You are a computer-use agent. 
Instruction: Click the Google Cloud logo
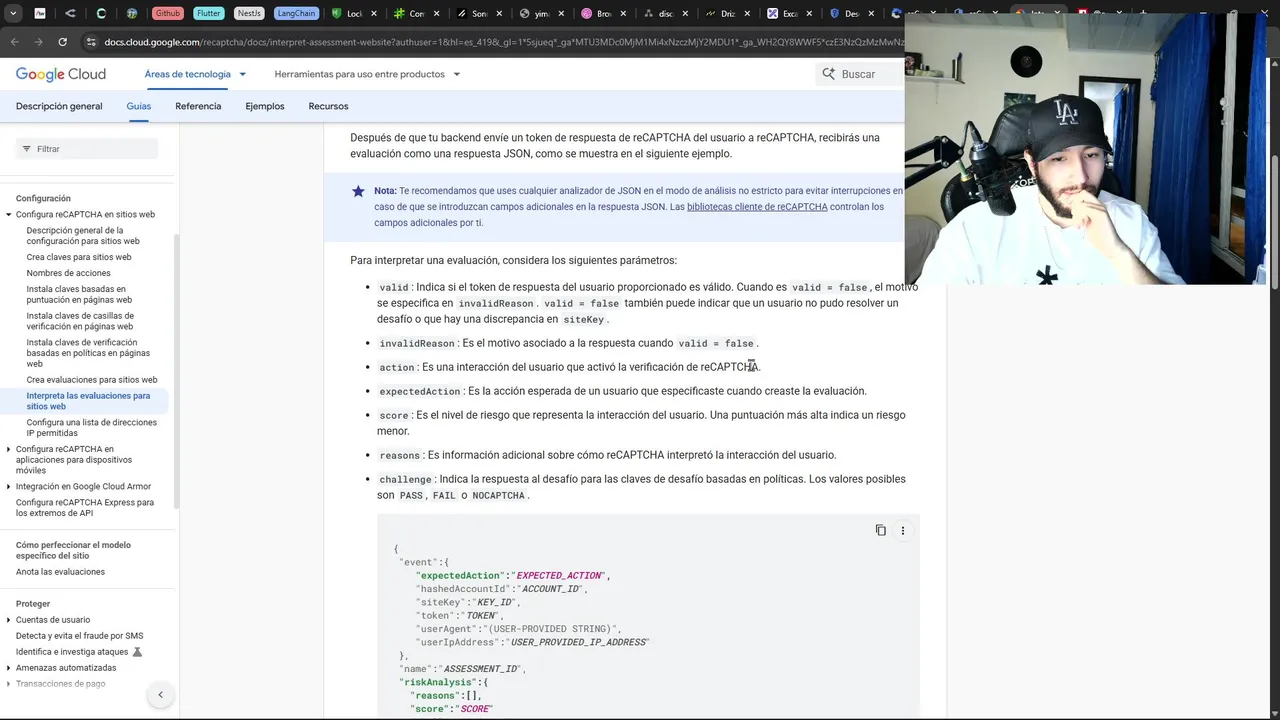click(60, 74)
